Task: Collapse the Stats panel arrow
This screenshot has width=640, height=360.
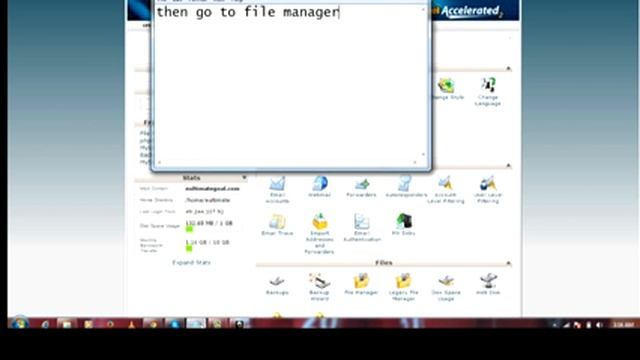Action: pos(244,178)
